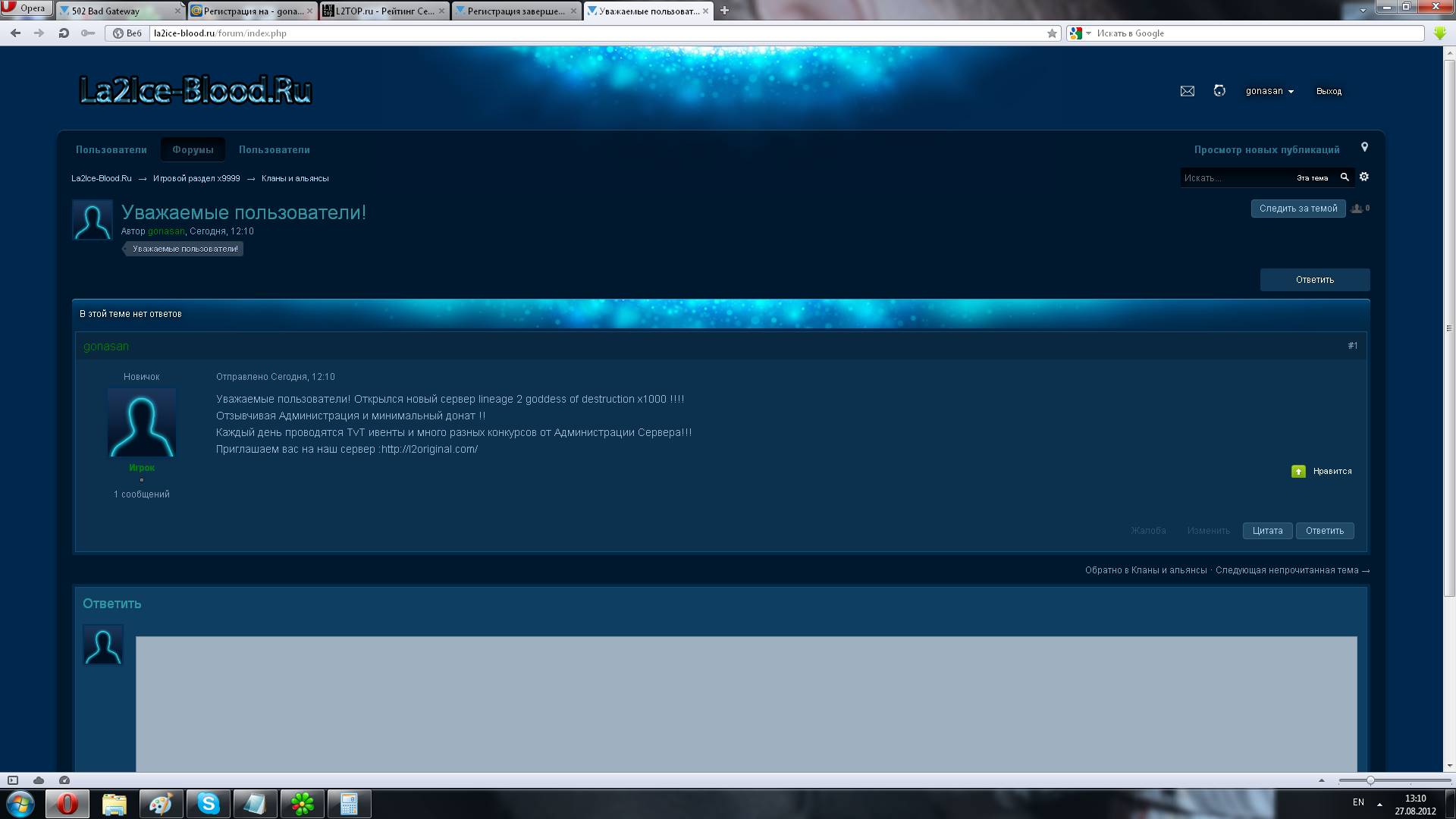Viewport: 1456px width, 819px height.
Task: Switch to the L2TOP.ru browser tab
Action: point(384,11)
